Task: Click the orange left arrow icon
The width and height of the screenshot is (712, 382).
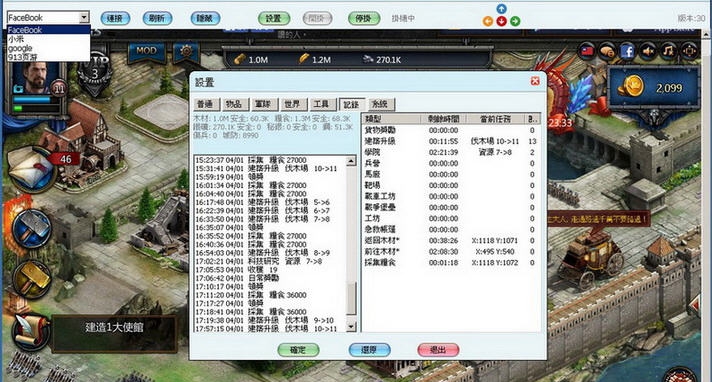Action: 488,21
